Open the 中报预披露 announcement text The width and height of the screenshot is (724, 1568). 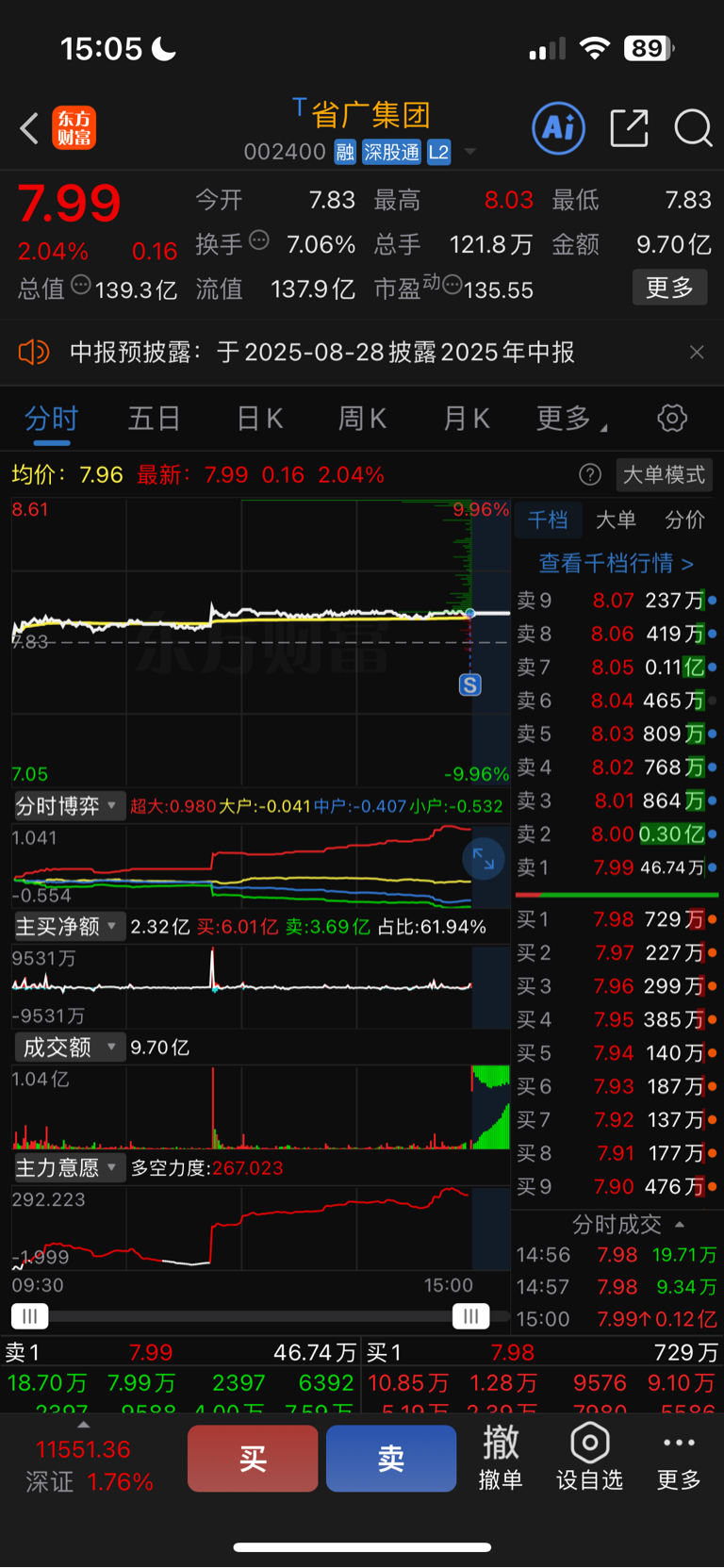click(322, 353)
